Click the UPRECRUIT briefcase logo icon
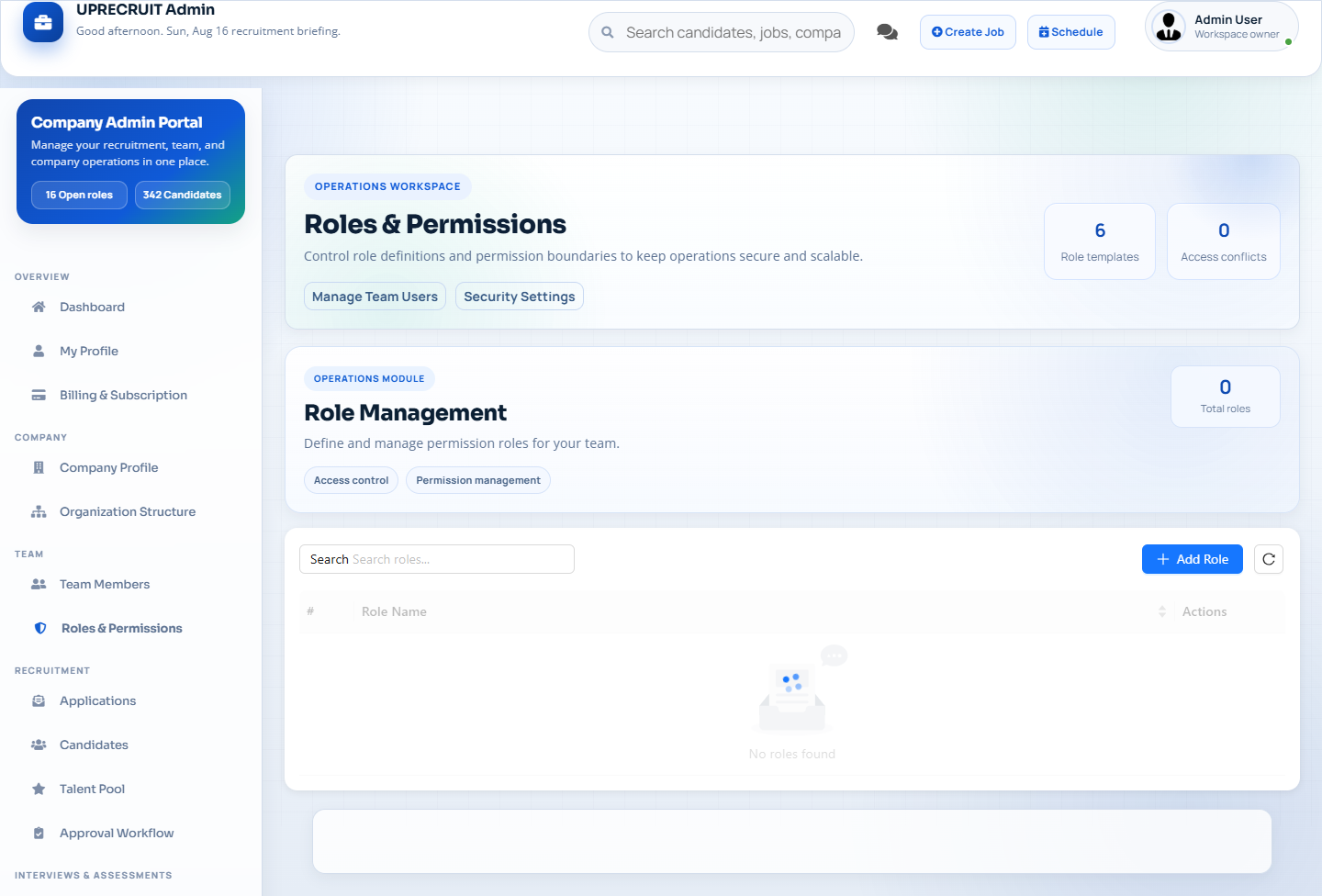 point(43,22)
